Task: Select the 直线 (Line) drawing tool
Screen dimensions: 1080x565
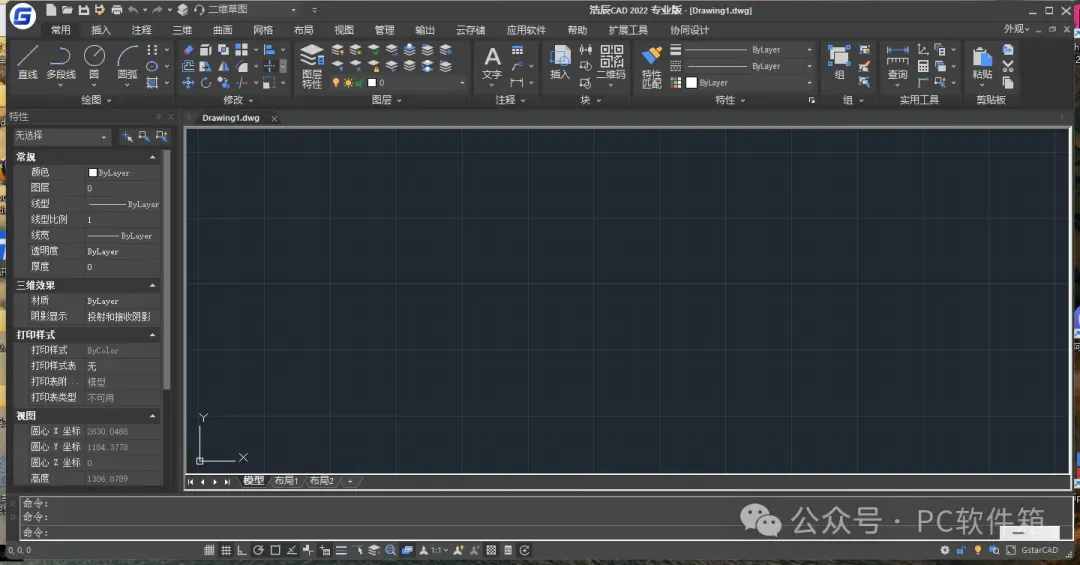Action: click(x=28, y=62)
